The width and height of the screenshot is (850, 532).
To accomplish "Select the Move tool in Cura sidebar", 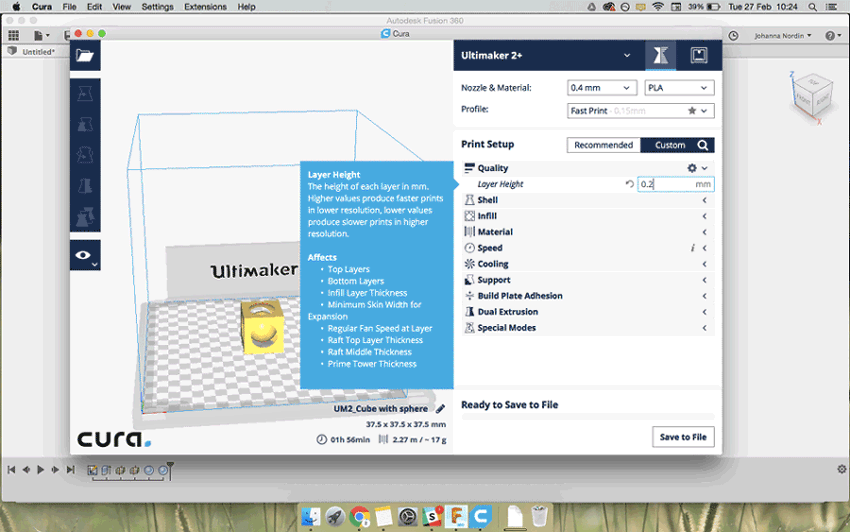I will (x=85, y=93).
